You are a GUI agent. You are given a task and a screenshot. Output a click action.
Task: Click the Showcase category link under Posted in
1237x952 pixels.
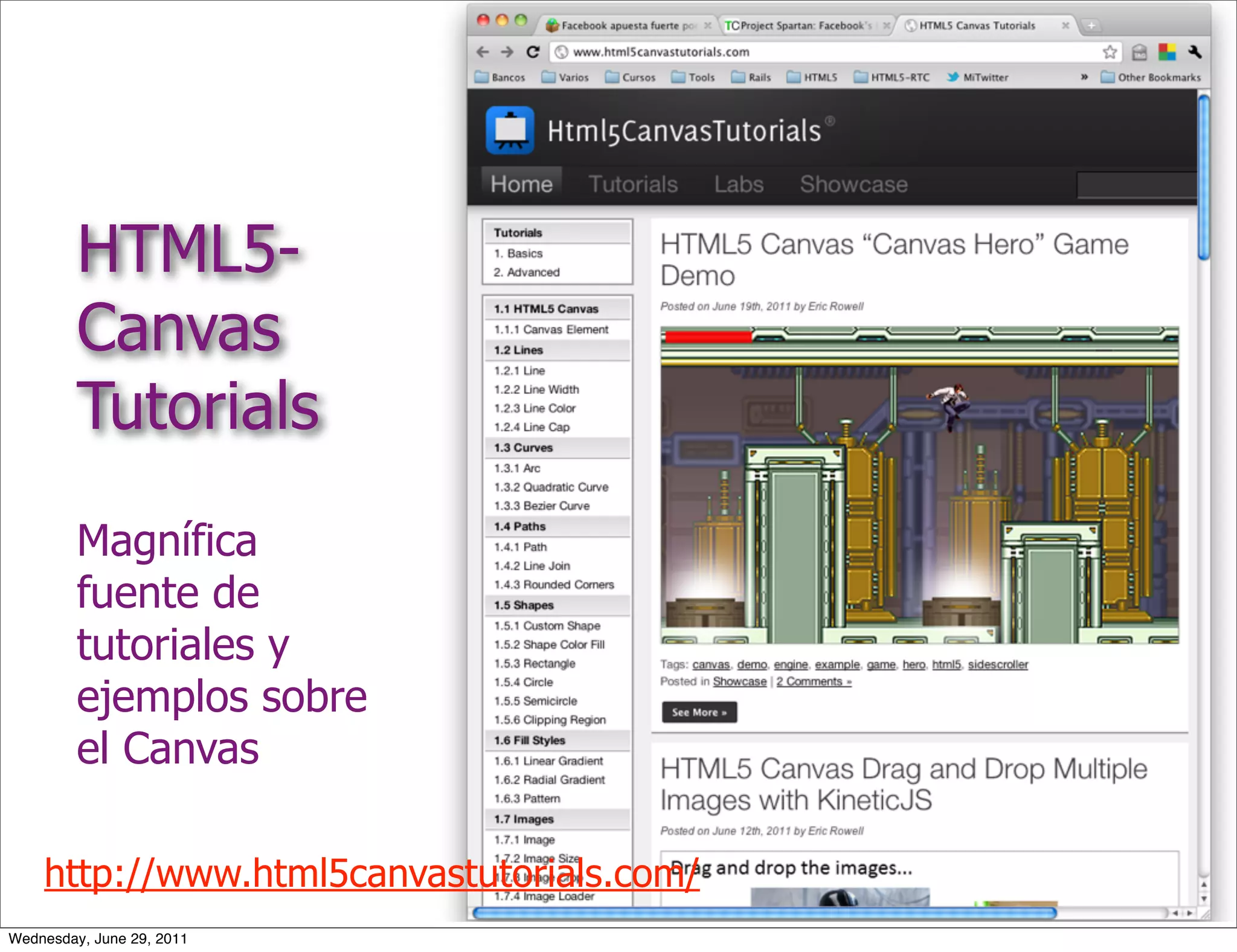[740, 681]
